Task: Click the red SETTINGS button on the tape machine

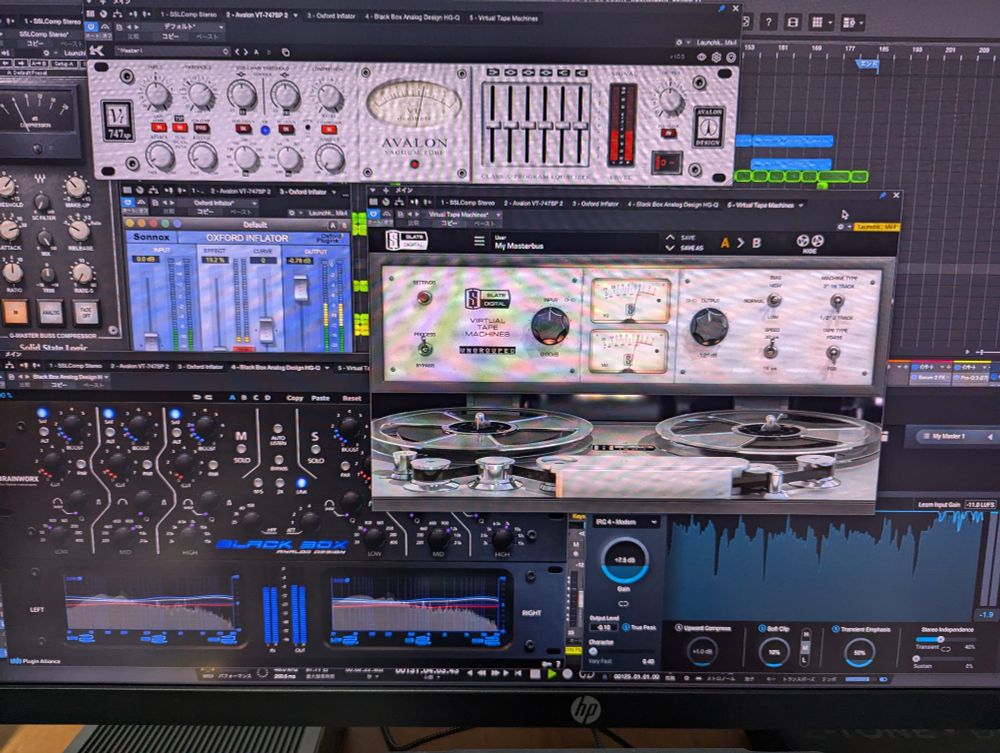Action: coord(423,297)
